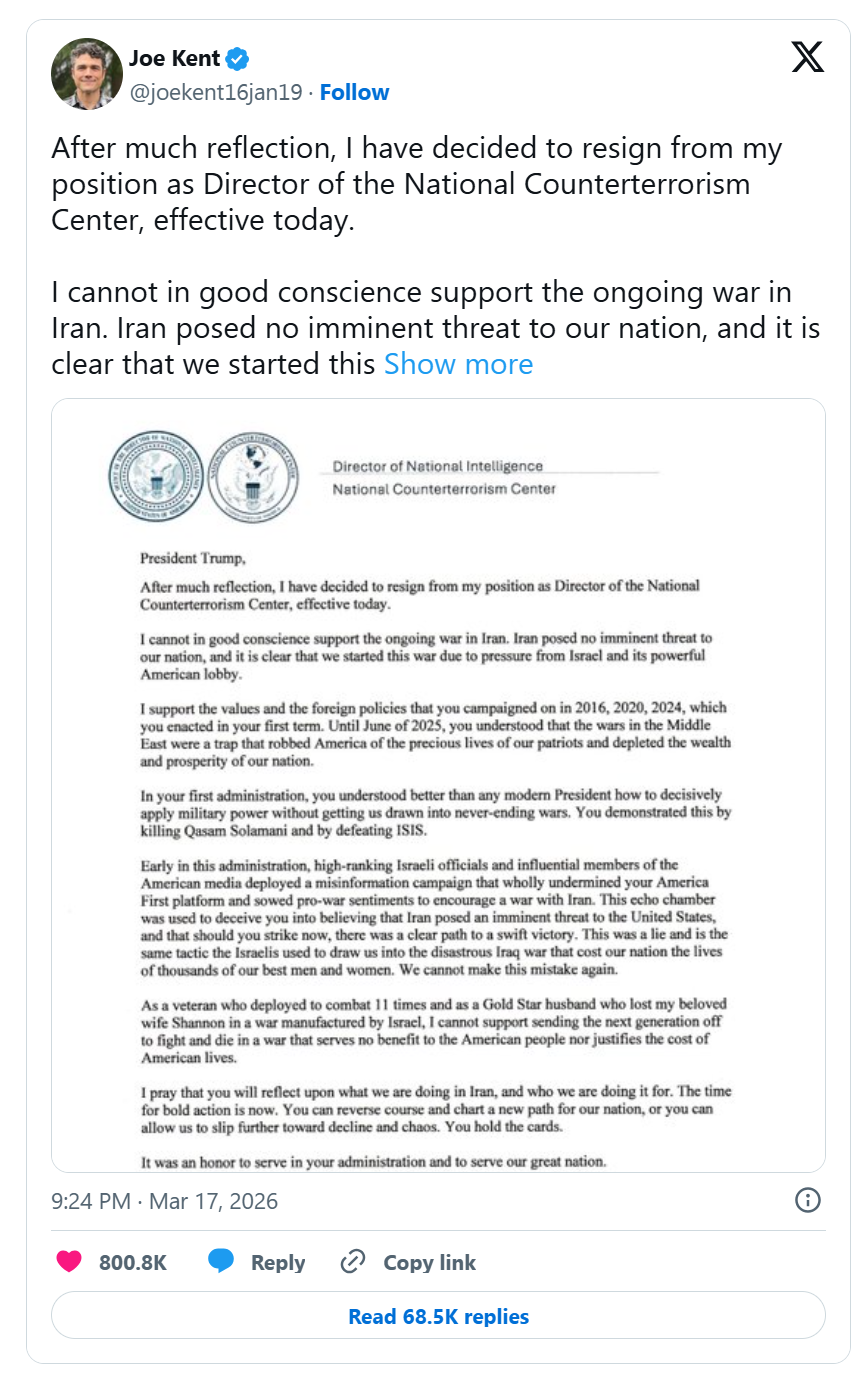Click the reply speech bubble icon
This screenshot has width=866, height=1389.
(221, 1262)
